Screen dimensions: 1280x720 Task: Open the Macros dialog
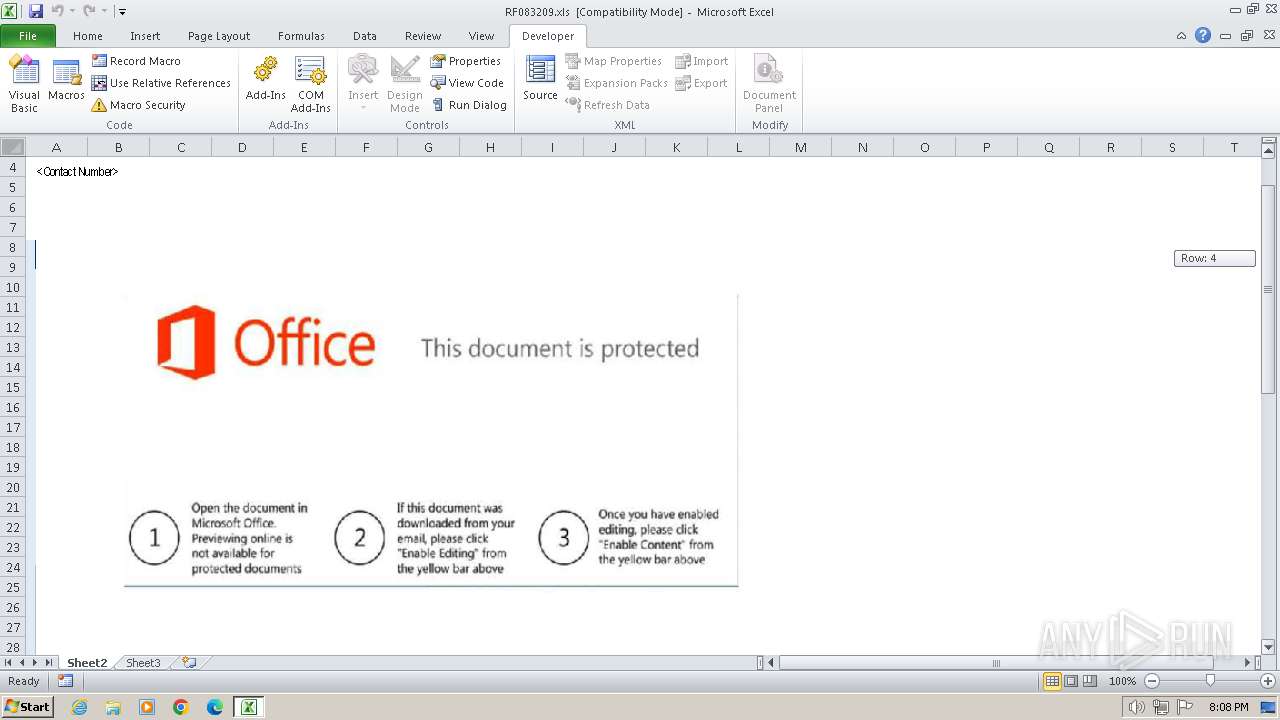pos(66,80)
